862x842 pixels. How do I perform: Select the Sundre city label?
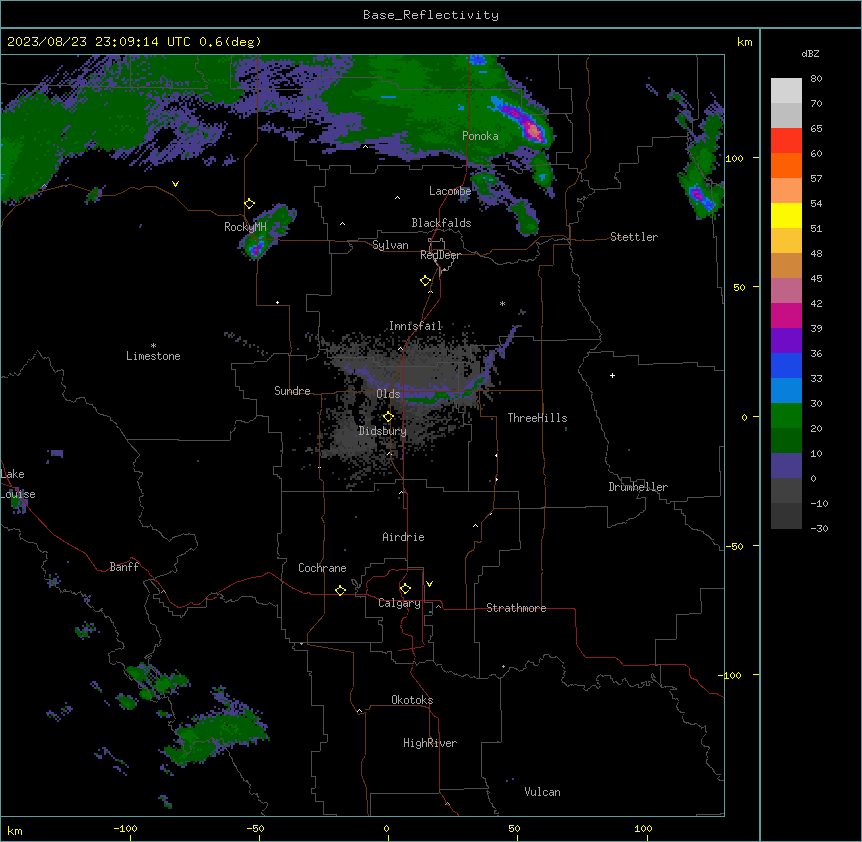point(292,391)
